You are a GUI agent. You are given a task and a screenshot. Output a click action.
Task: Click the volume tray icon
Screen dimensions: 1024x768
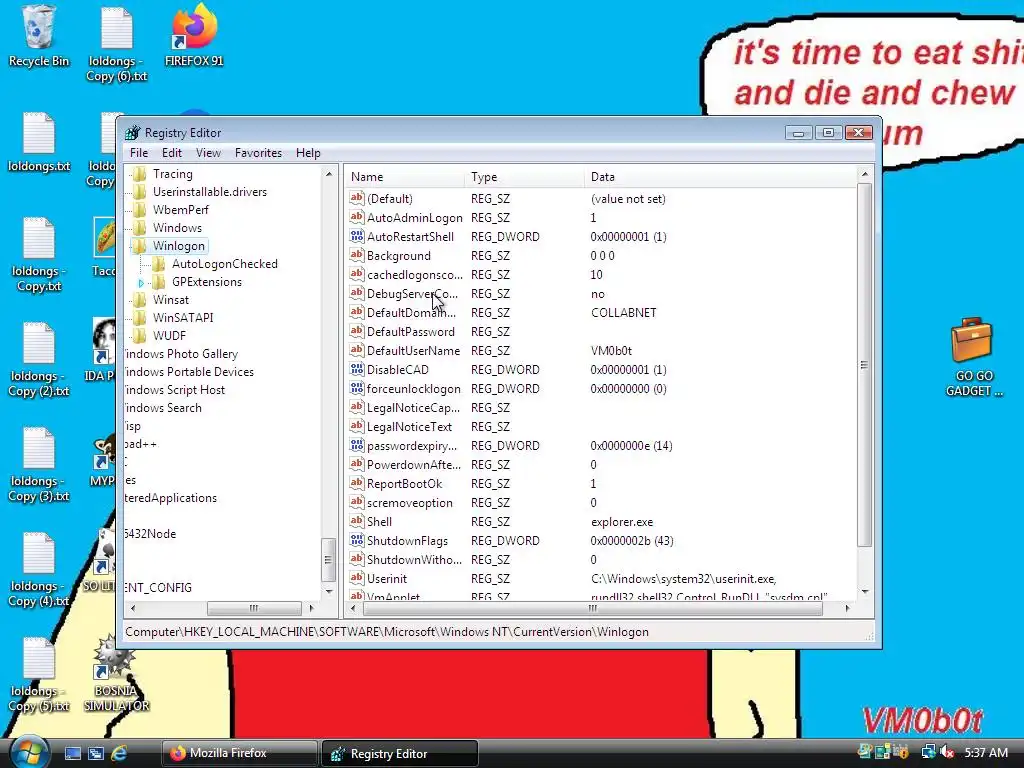pyautogui.click(x=946, y=752)
